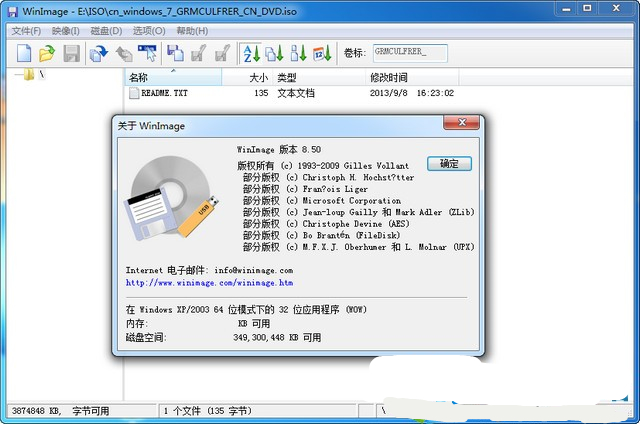Click the README.TXT file icon

[134, 93]
